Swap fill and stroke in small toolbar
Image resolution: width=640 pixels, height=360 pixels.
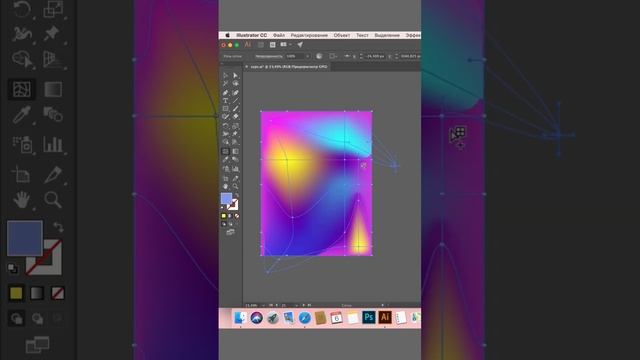[x=236, y=196]
